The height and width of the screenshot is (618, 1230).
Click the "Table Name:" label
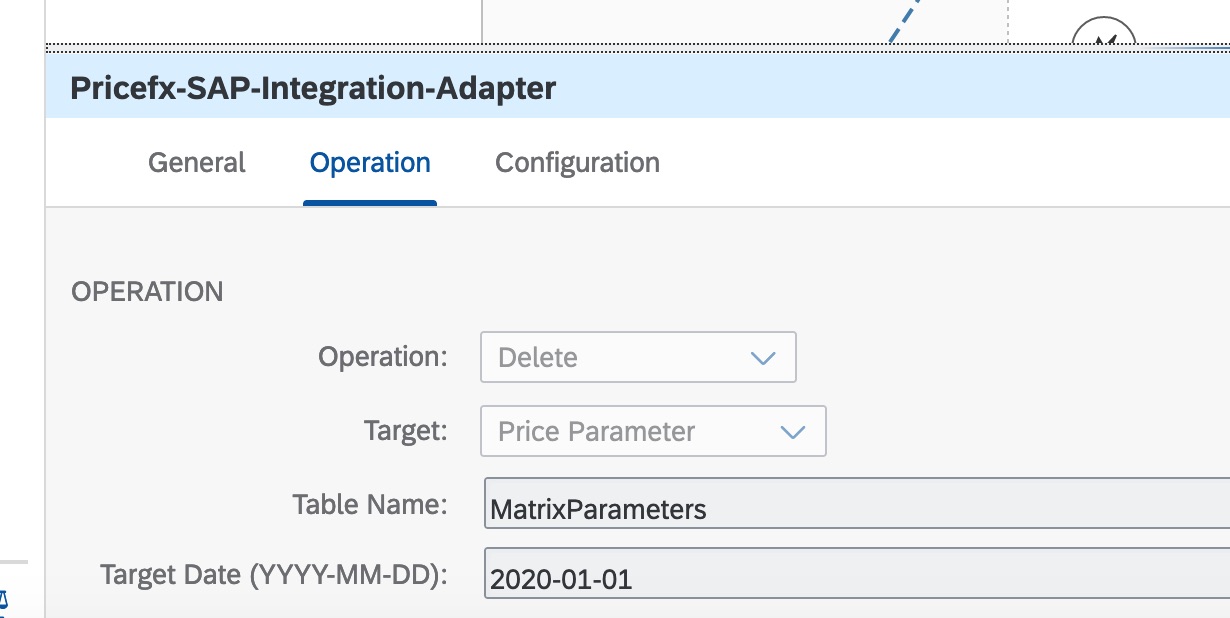[x=369, y=504]
